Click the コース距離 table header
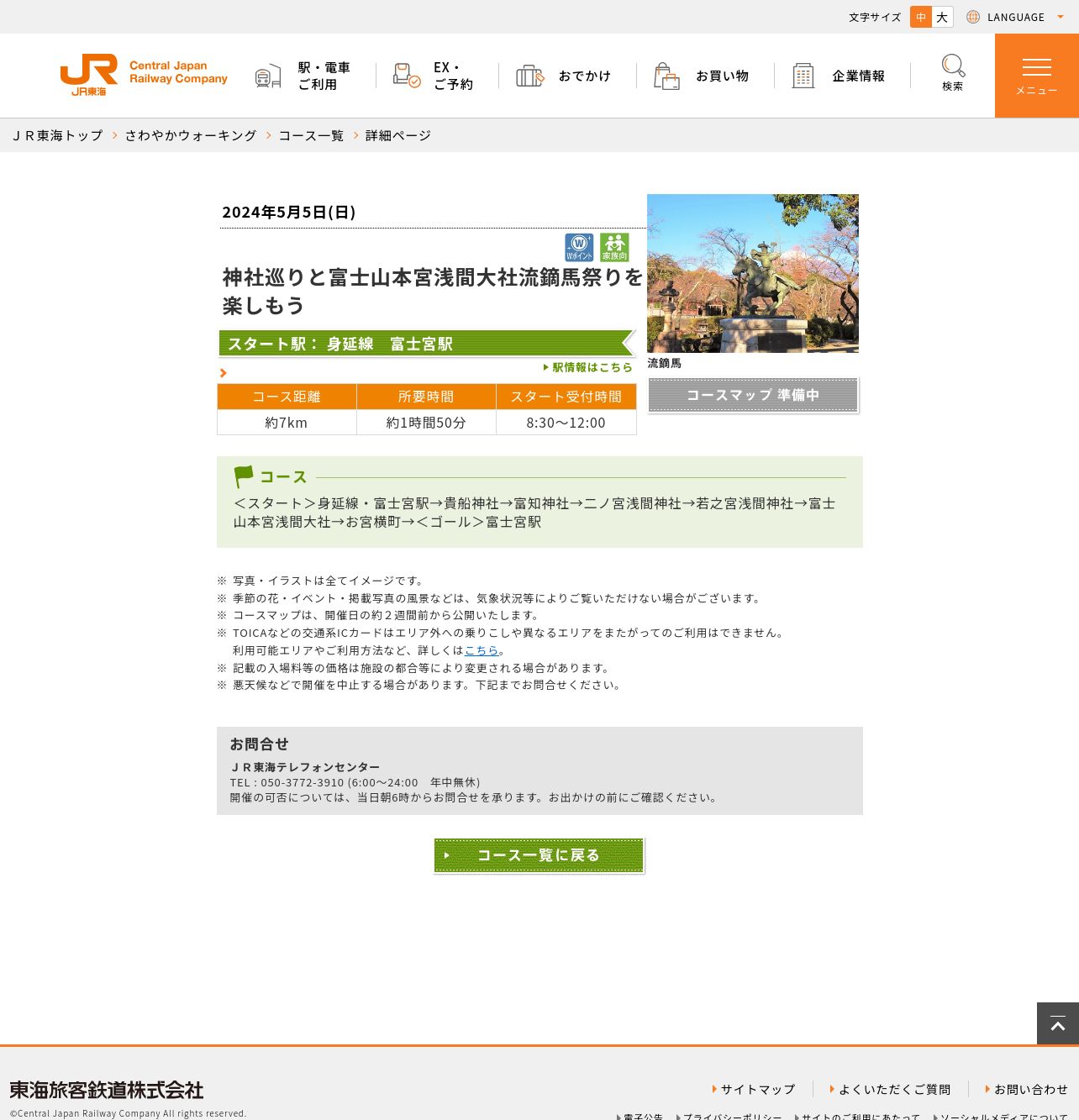1079x1120 pixels. coord(287,397)
